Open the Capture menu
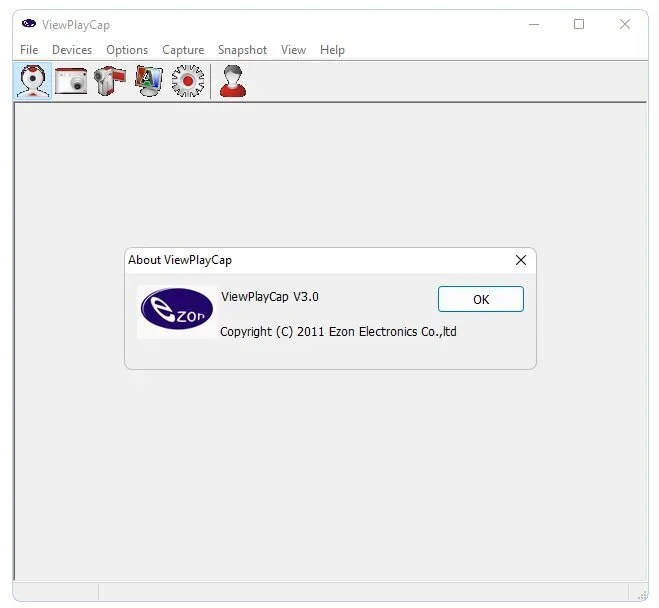Screen dimensions: 659x608 point(183,50)
